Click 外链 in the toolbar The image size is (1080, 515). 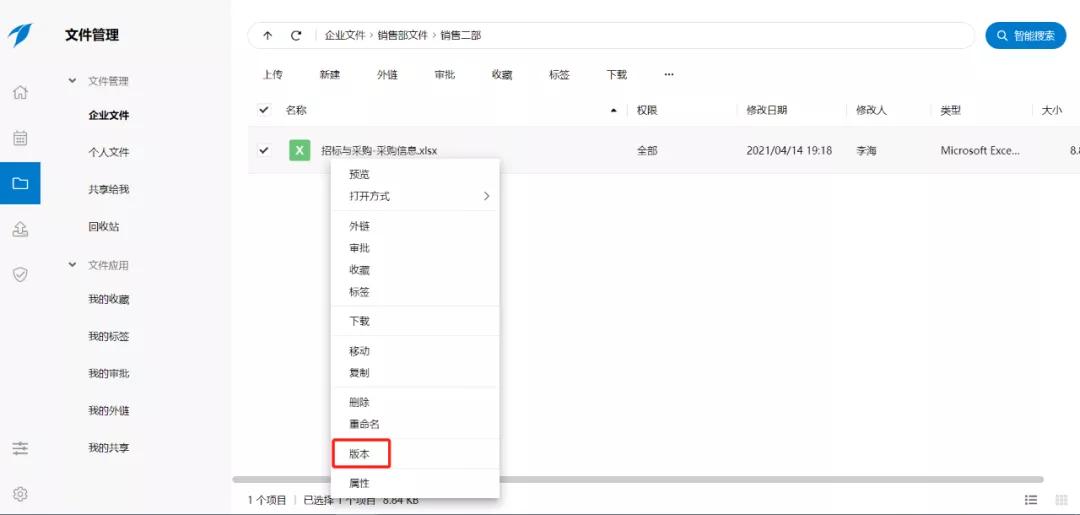coord(387,74)
